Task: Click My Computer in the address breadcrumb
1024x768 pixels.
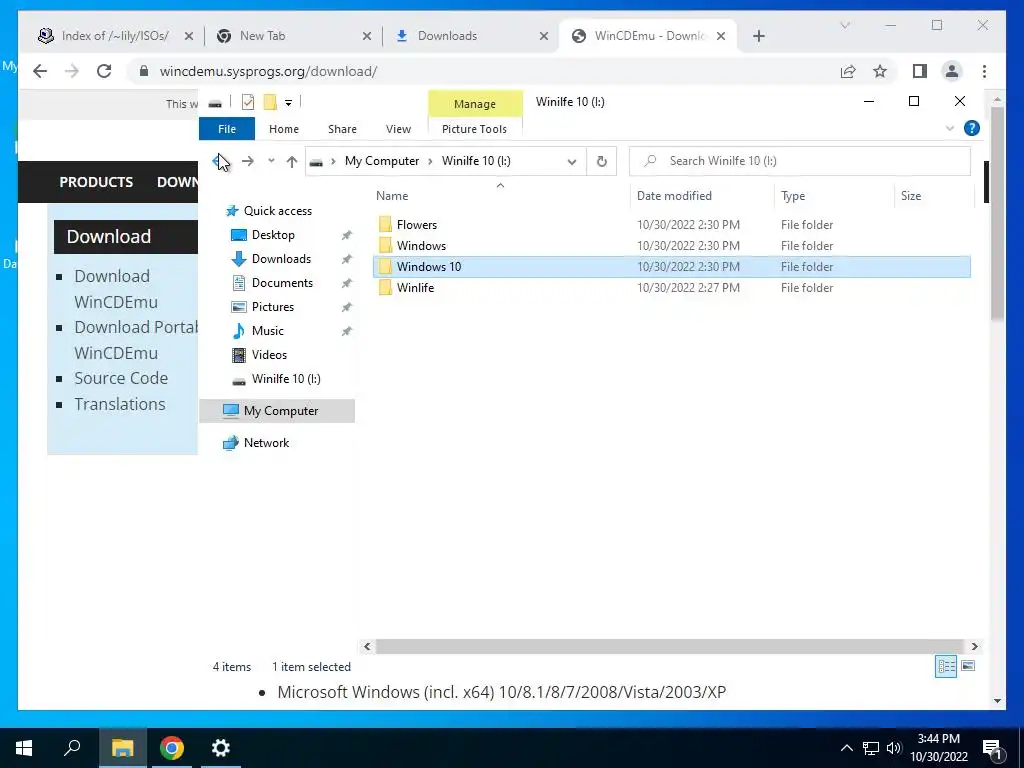Action: [382, 161]
